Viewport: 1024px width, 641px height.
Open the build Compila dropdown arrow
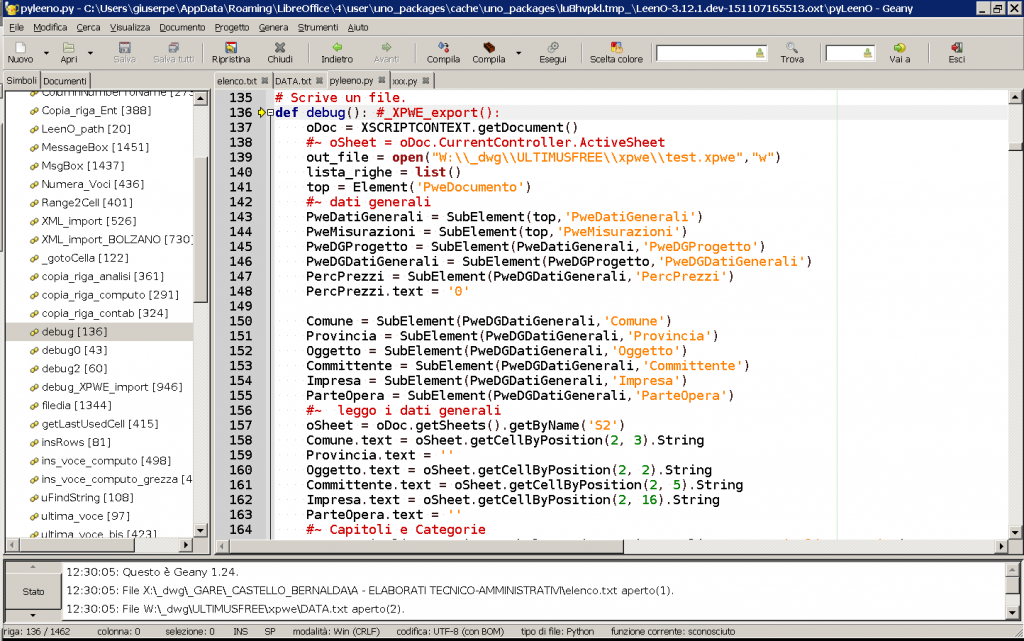click(519, 53)
